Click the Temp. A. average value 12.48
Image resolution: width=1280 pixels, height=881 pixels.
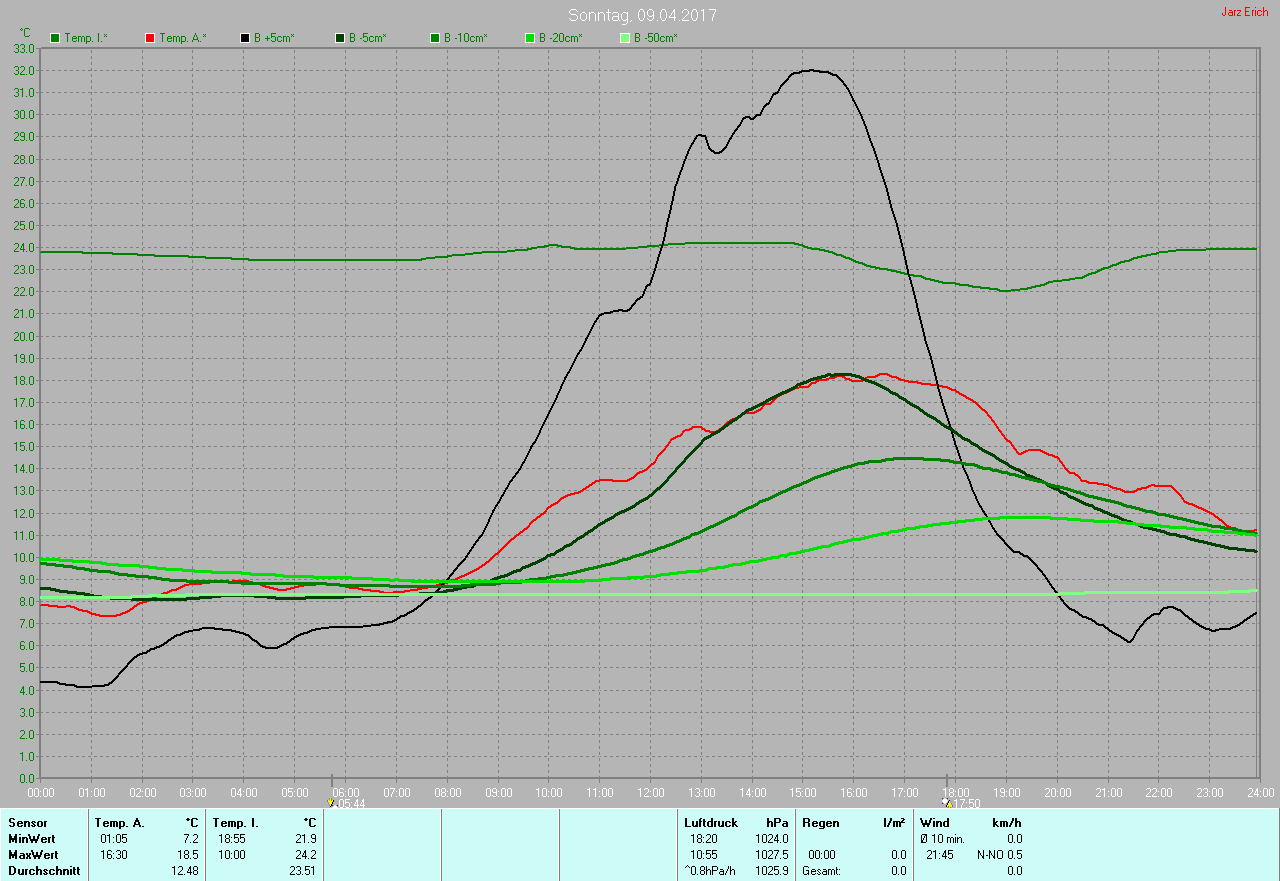point(185,871)
